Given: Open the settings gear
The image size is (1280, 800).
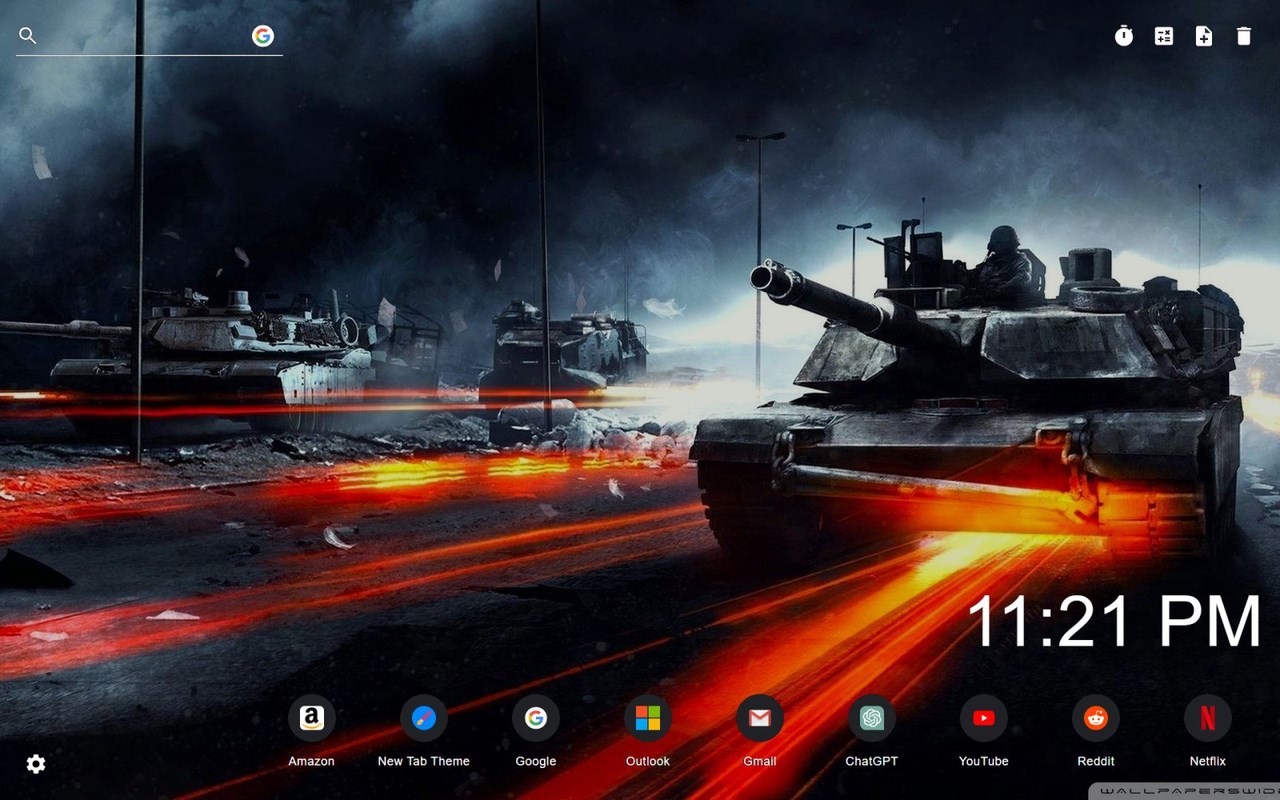Looking at the screenshot, I should coord(36,764).
